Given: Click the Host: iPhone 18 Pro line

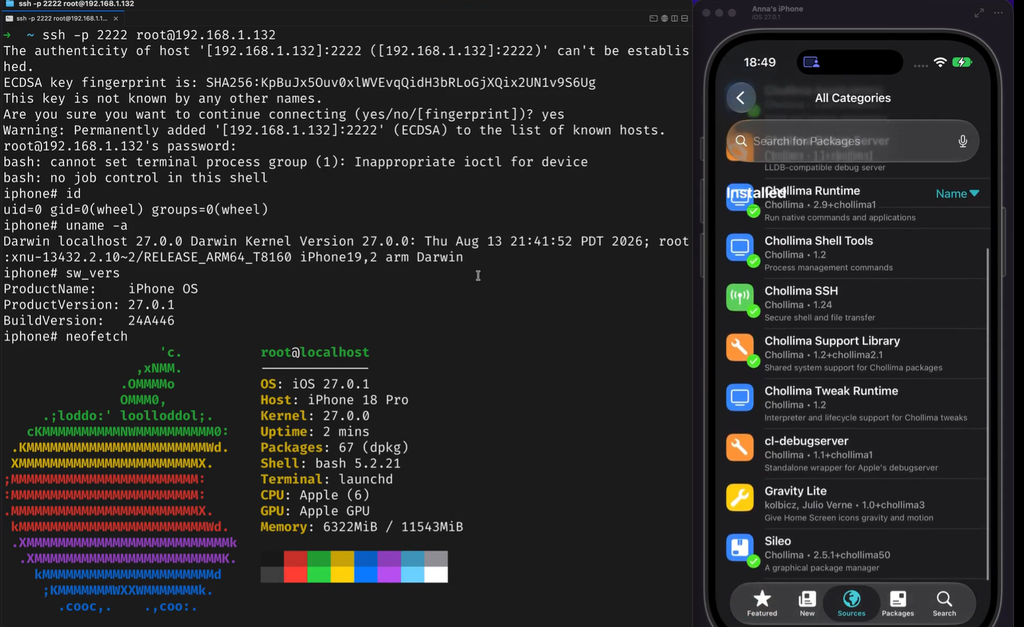Looking at the screenshot, I should click(x=334, y=400).
